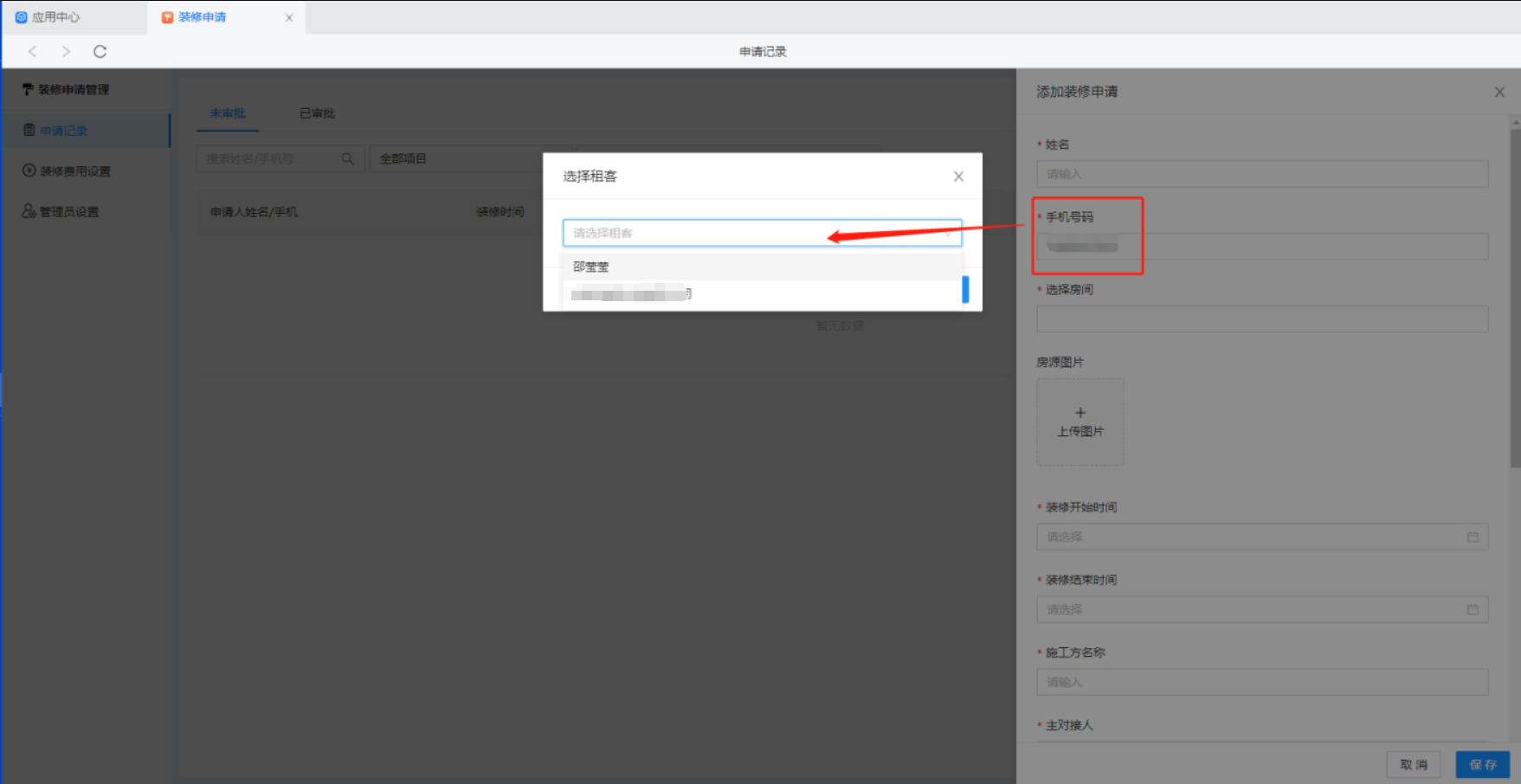1521x784 pixels.
Task: Open 装修费用设置 in sidebar
Action: (x=75, y=171)
